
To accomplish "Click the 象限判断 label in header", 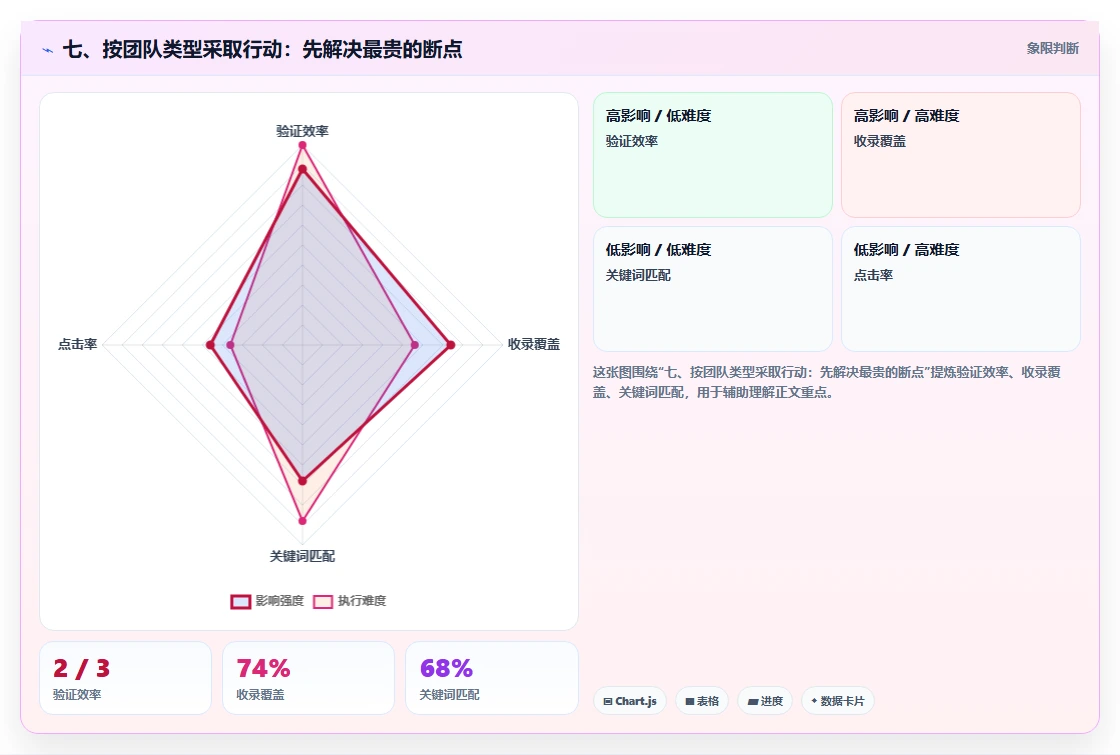I will 1052,49.
